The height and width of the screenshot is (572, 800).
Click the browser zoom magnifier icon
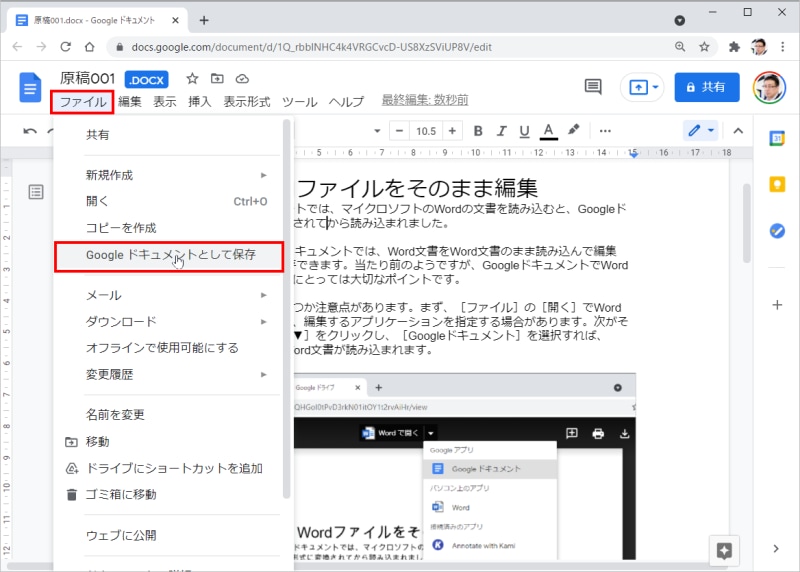pos(680,47)
